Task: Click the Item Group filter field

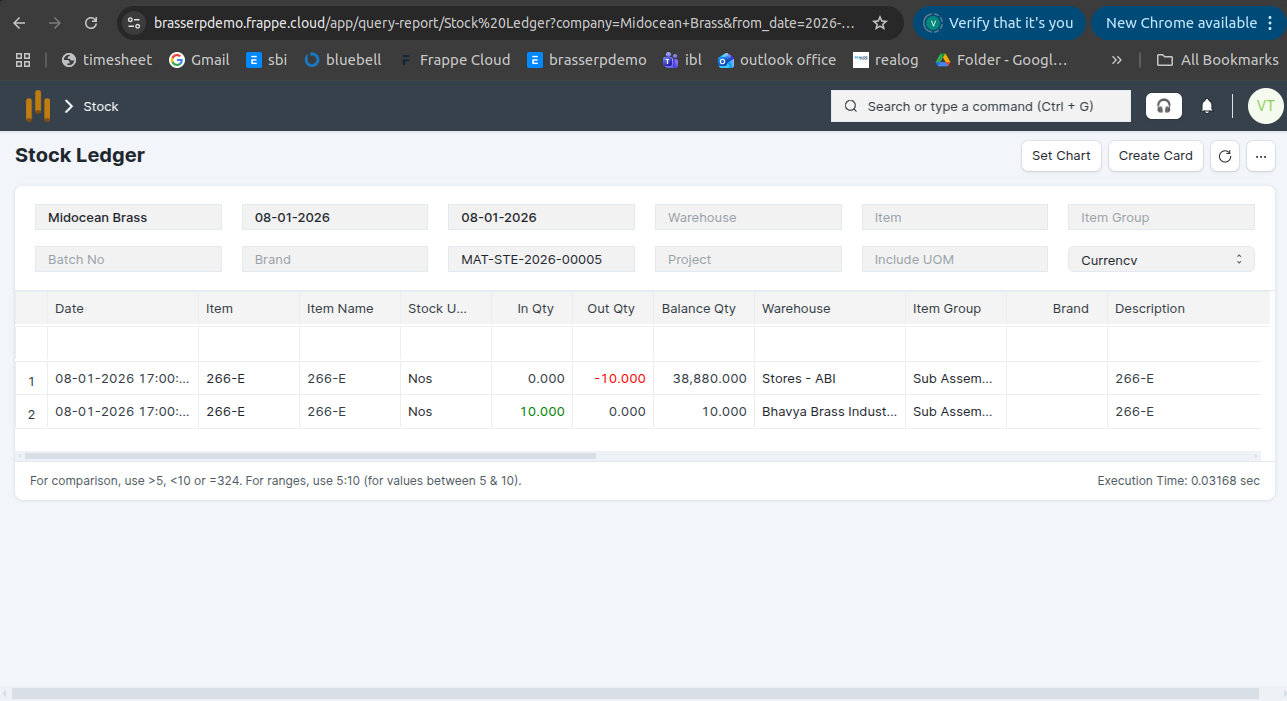Action: coord(1161,218)
